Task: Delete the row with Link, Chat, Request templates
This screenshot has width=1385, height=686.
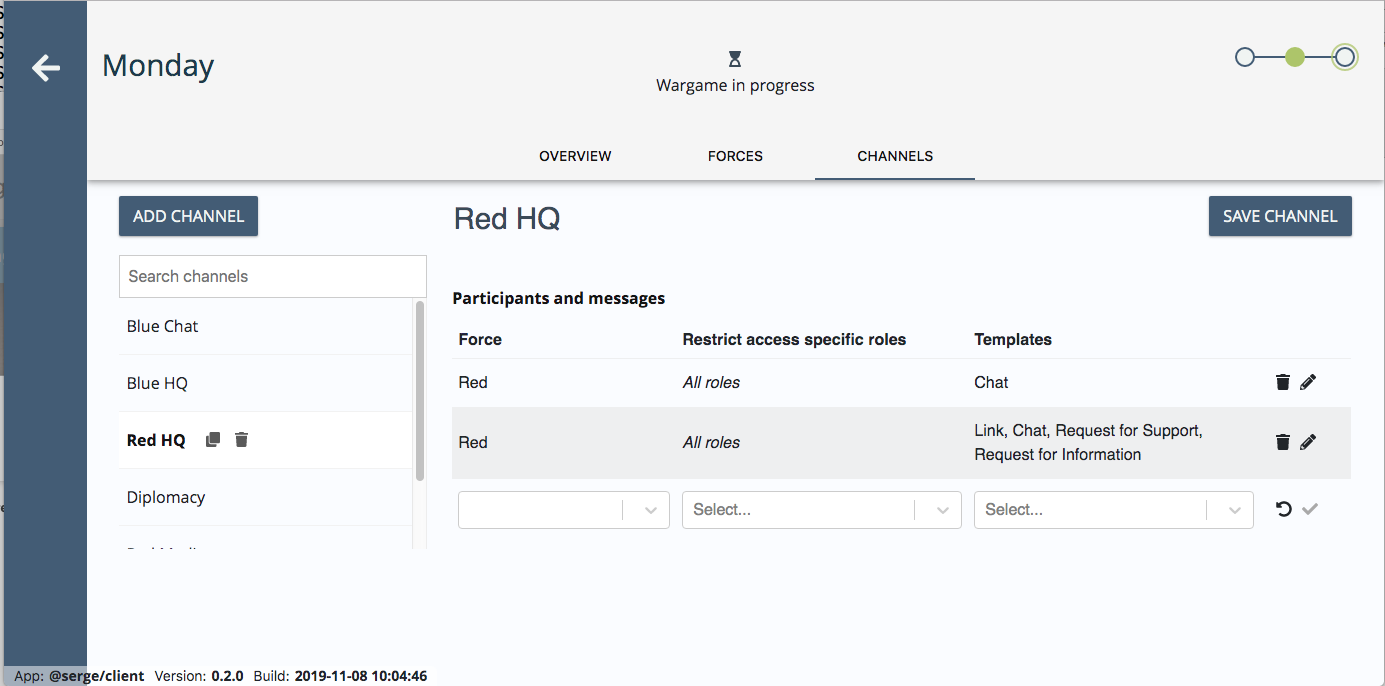Action: tap(1283, 442)
